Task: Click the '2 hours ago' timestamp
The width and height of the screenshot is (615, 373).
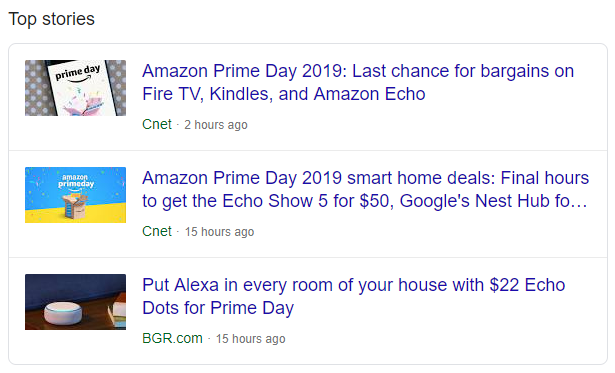Action: 216,125
